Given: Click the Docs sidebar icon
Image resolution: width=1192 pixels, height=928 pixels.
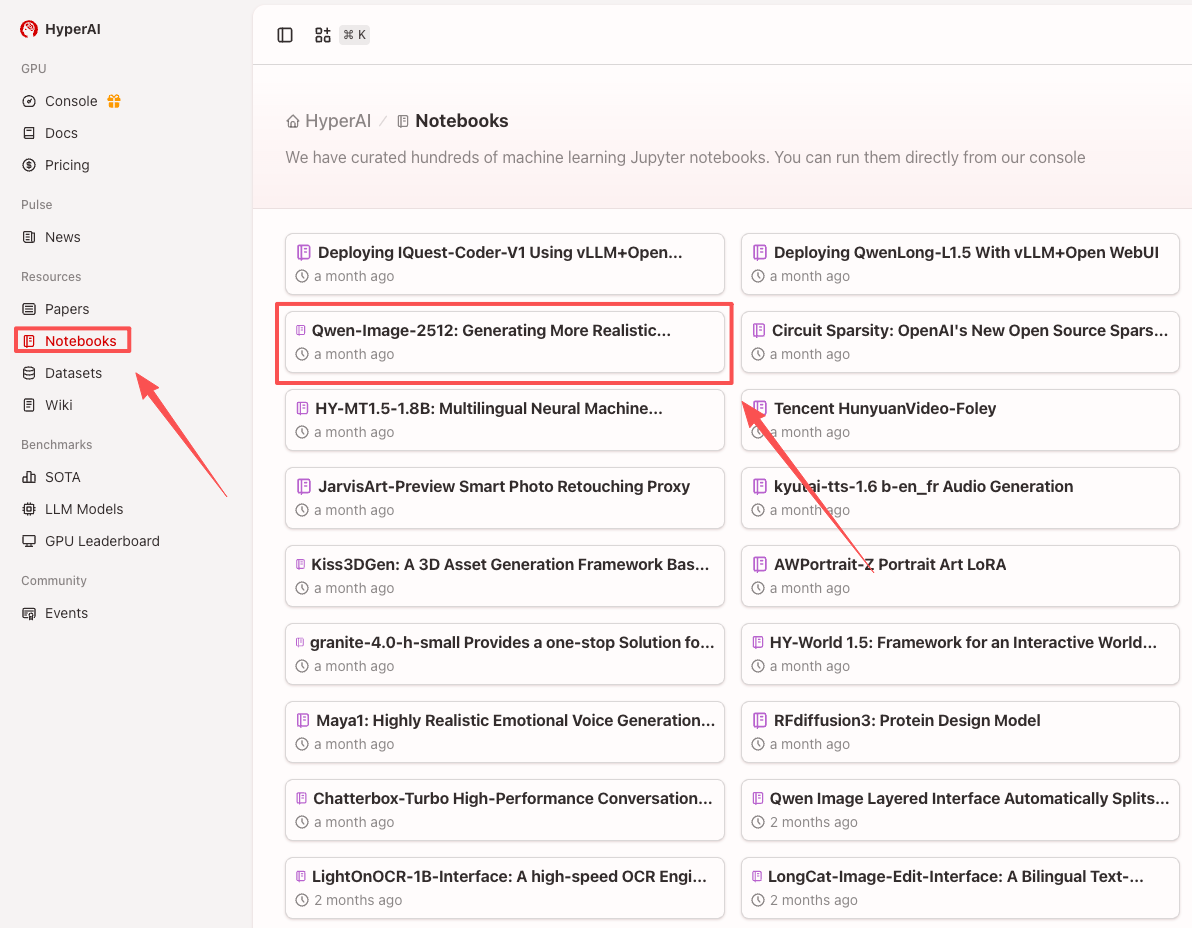Looking at the screenshot, I should (29, 133).
